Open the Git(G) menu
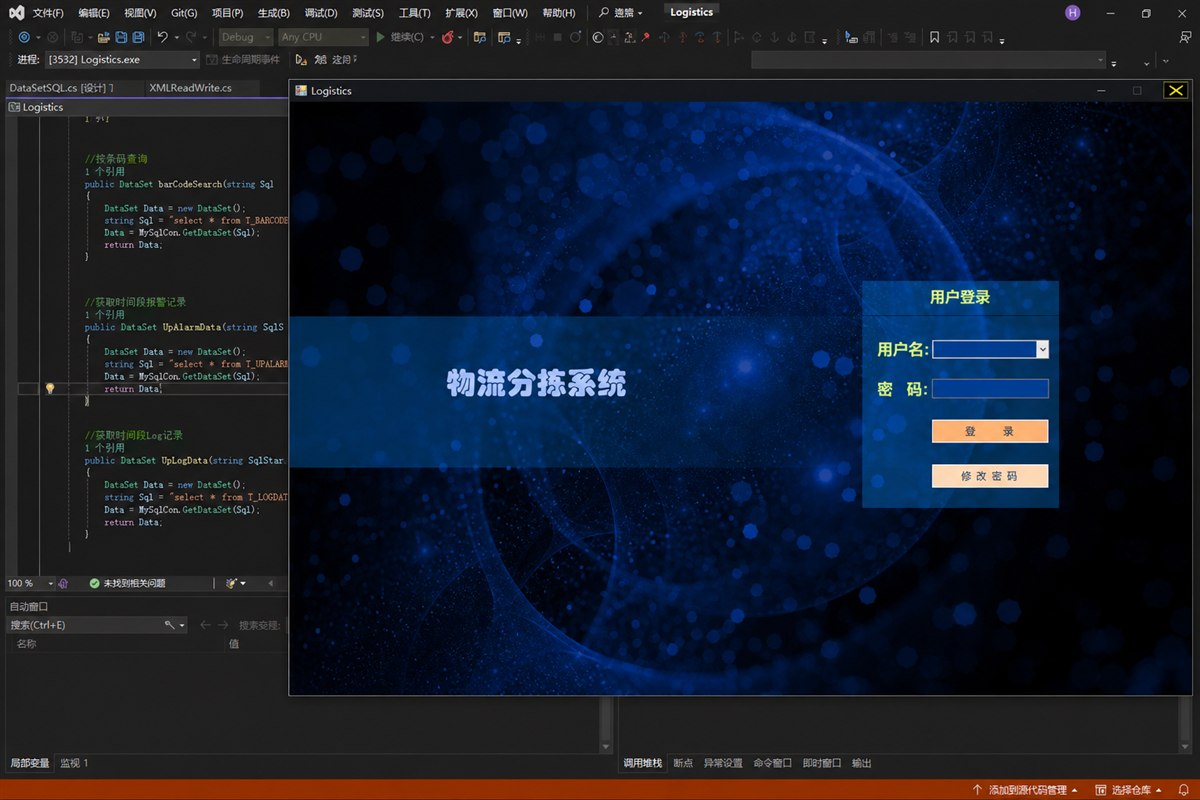Image resolution: width=1200 pixels, height=800 pixels. pyautogui.click(x=184, y=13)
